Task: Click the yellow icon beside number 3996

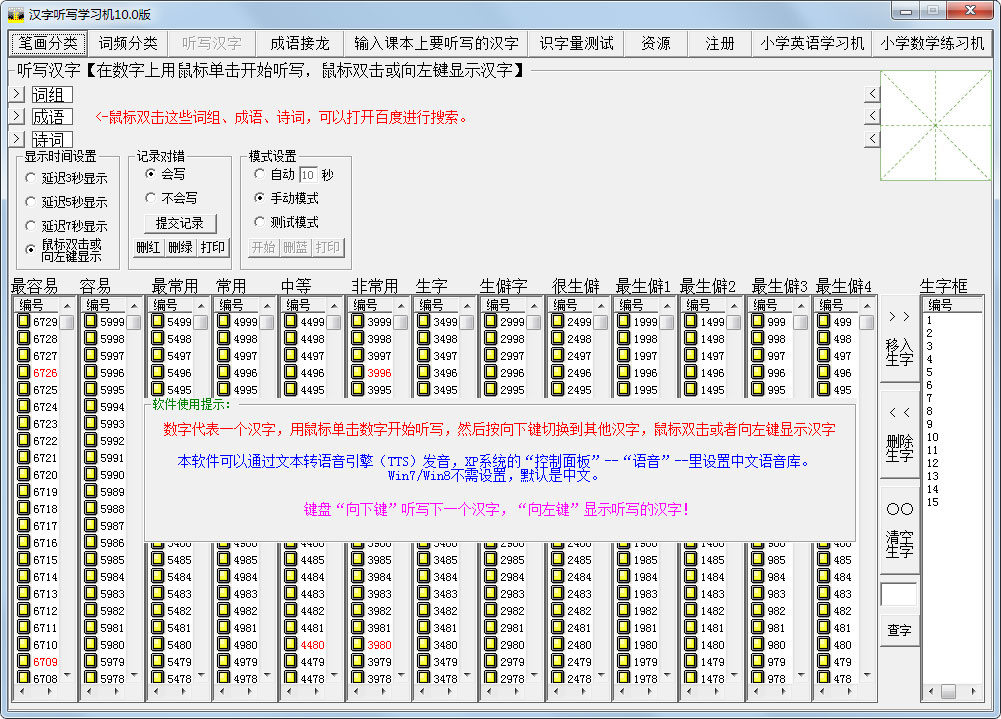Action: 358,372
